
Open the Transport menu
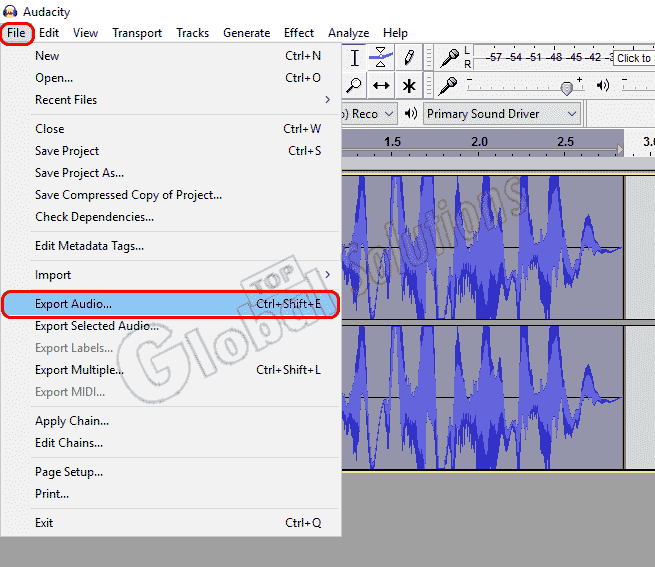137,33
